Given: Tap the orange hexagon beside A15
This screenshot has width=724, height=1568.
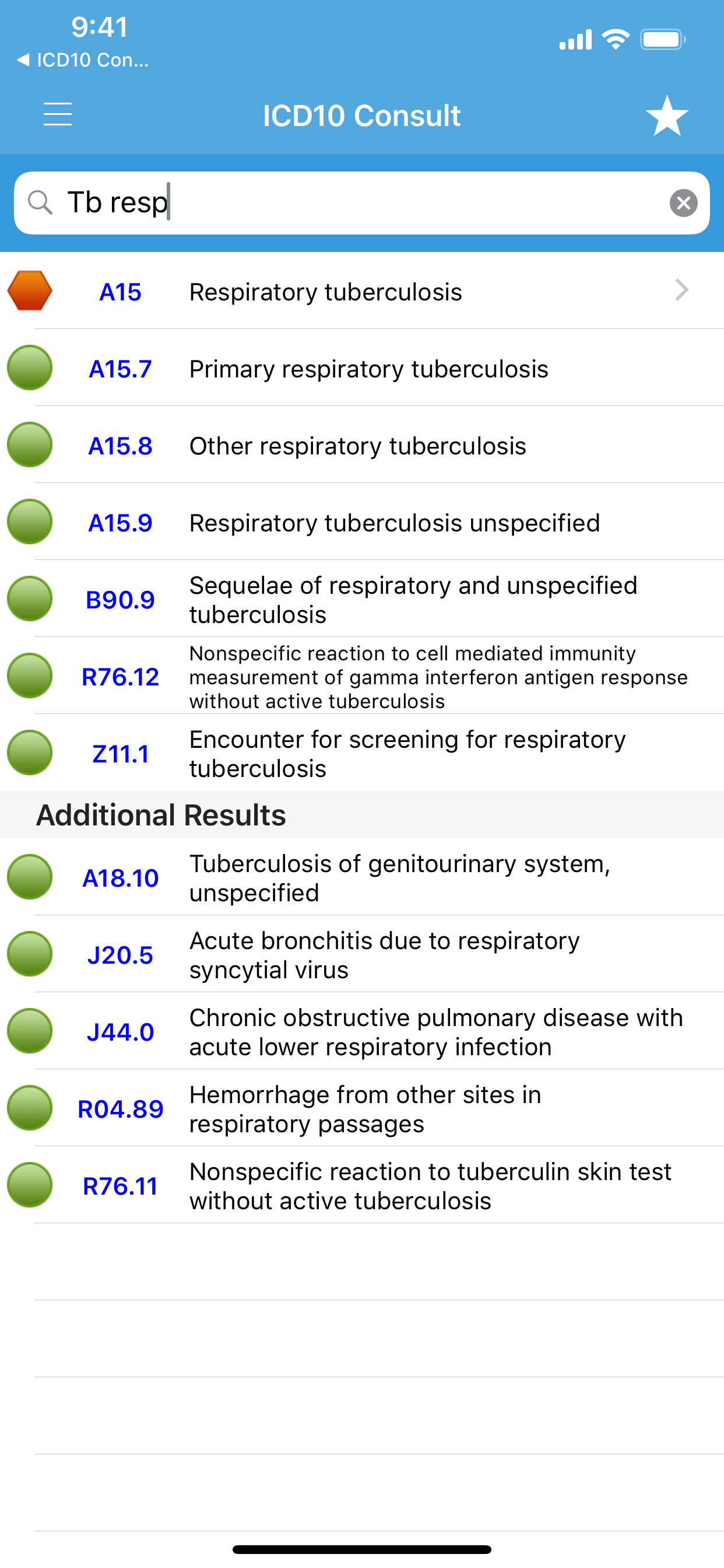Looking at the screenshot, I should (29, 291).
